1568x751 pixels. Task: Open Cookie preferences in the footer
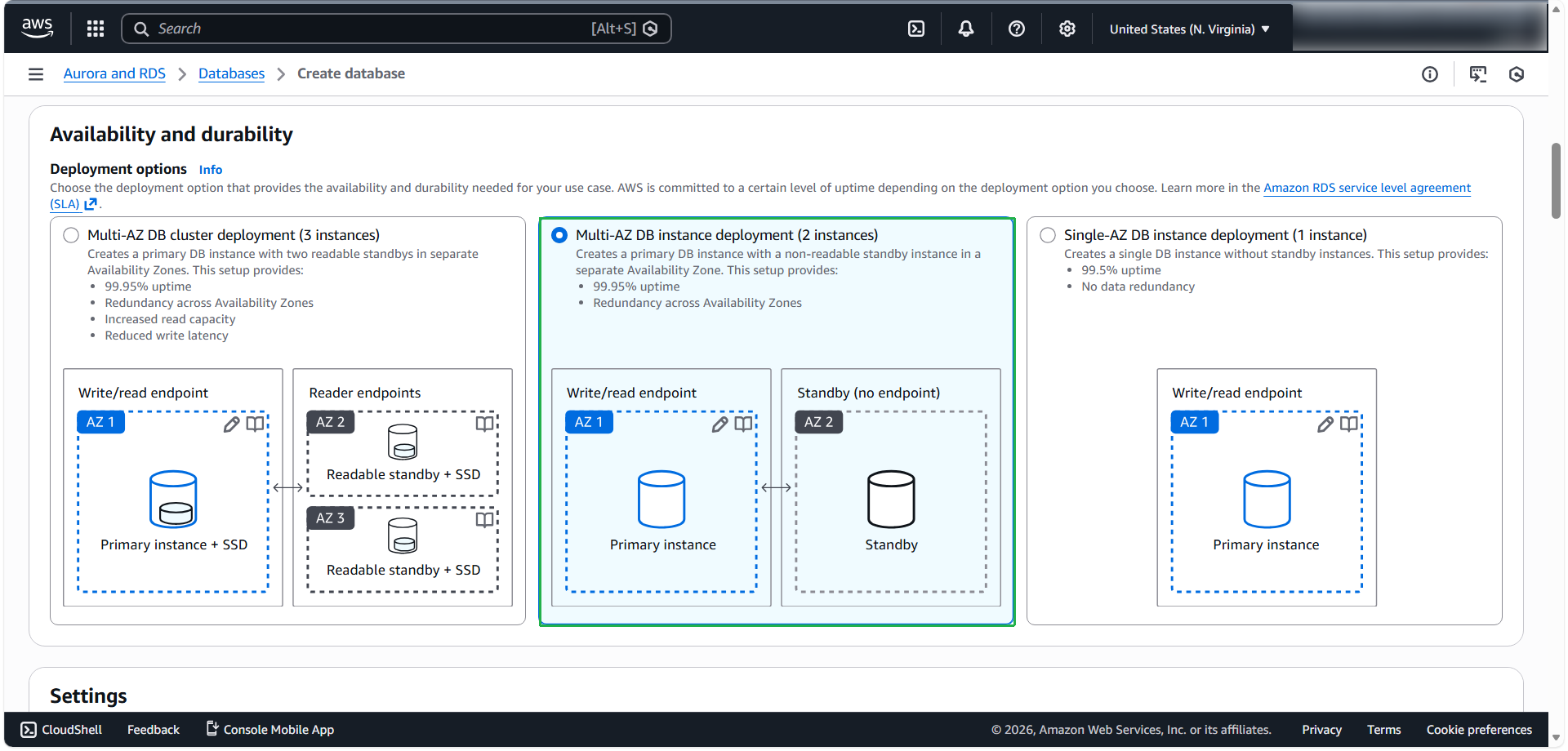click(1479, 730)
